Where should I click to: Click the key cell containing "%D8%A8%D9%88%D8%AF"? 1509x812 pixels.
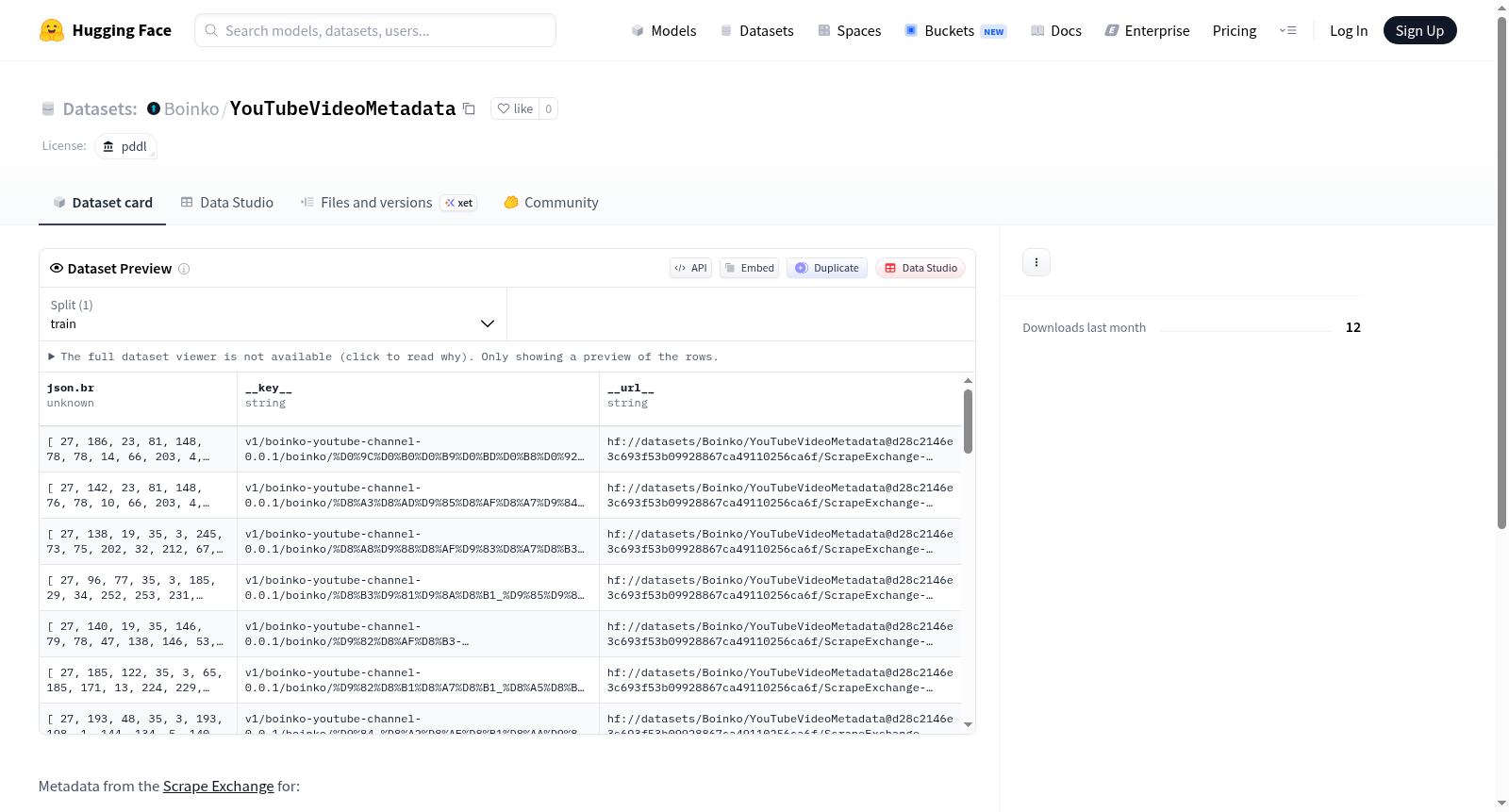[418, 541]
